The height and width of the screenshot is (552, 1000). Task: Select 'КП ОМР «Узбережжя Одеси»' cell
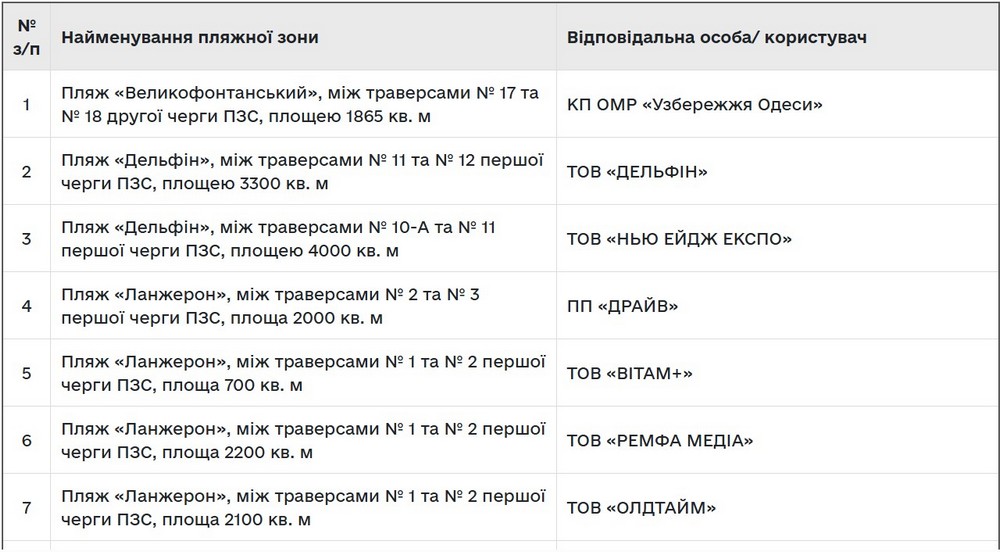click(777, 104)
